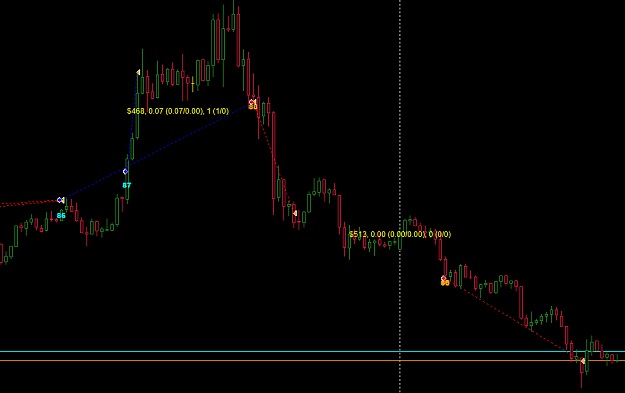This screenshot has width=625, height=393.
Task: Select the cyan horizontal price line
Action: [x=312, y=352]
